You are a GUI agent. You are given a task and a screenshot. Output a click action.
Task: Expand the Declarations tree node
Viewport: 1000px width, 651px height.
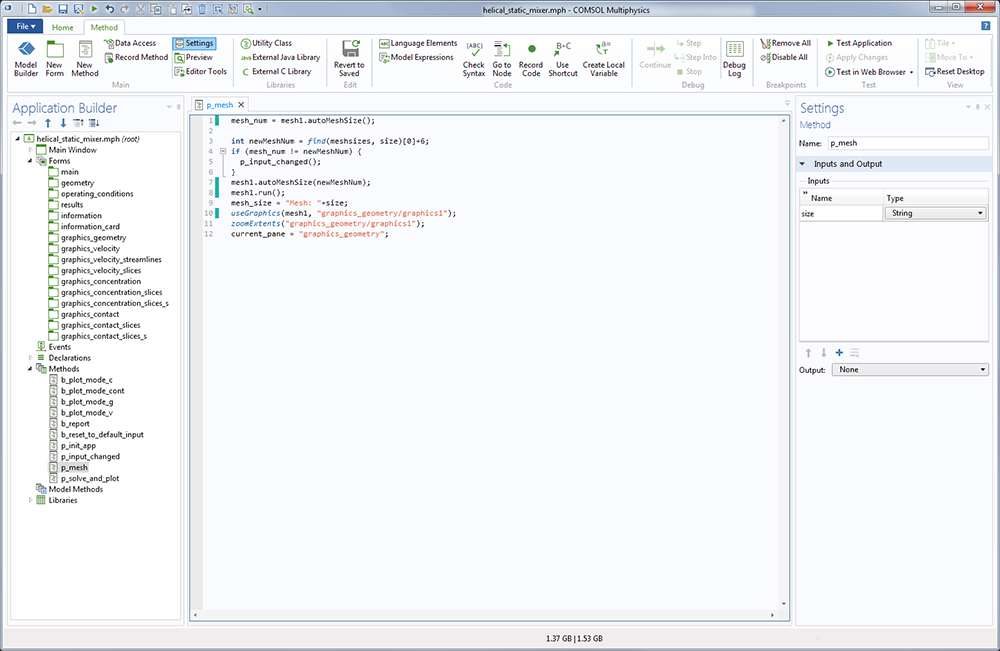29,358
